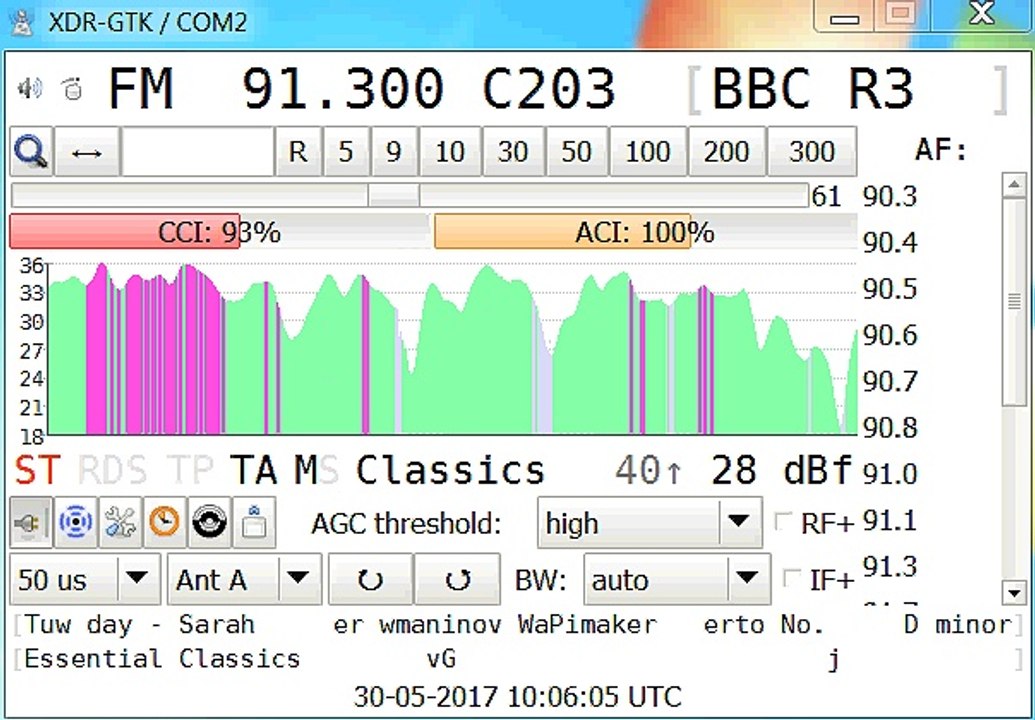Click the frequency entry field
Screen dimensions: 1035x720
click(x=197, y=152)
